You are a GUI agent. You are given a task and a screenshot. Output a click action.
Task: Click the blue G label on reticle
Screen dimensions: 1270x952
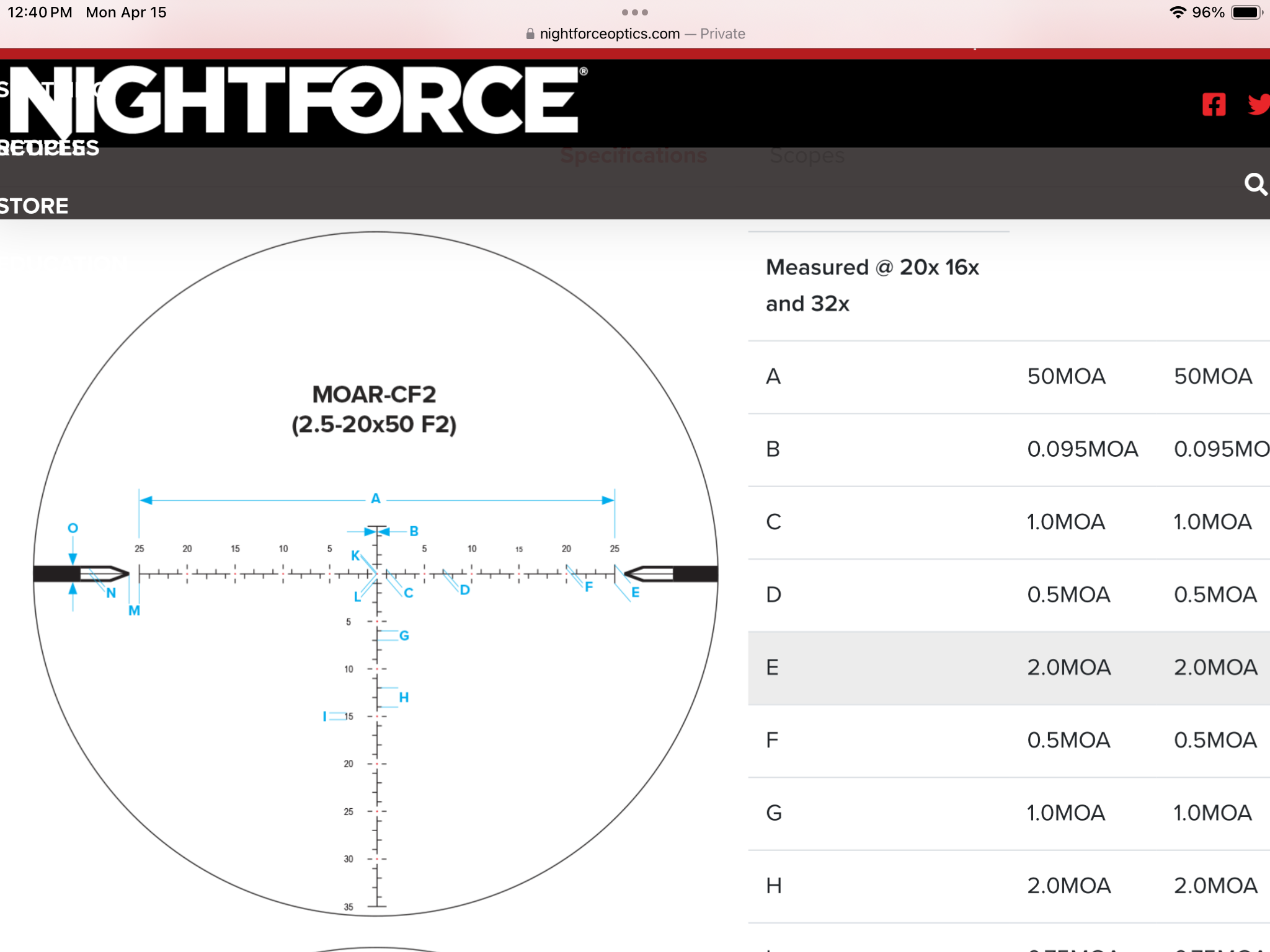click(x=404, y=635)
